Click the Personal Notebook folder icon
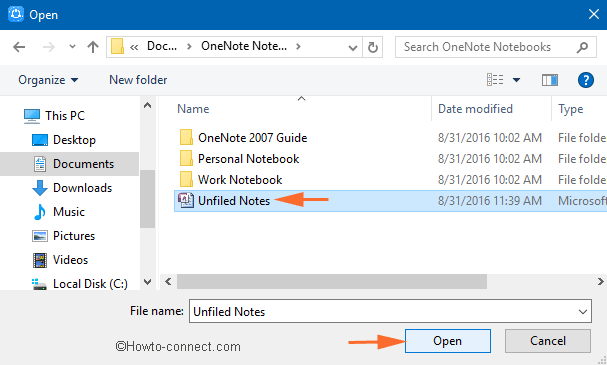 click(186, 158)
